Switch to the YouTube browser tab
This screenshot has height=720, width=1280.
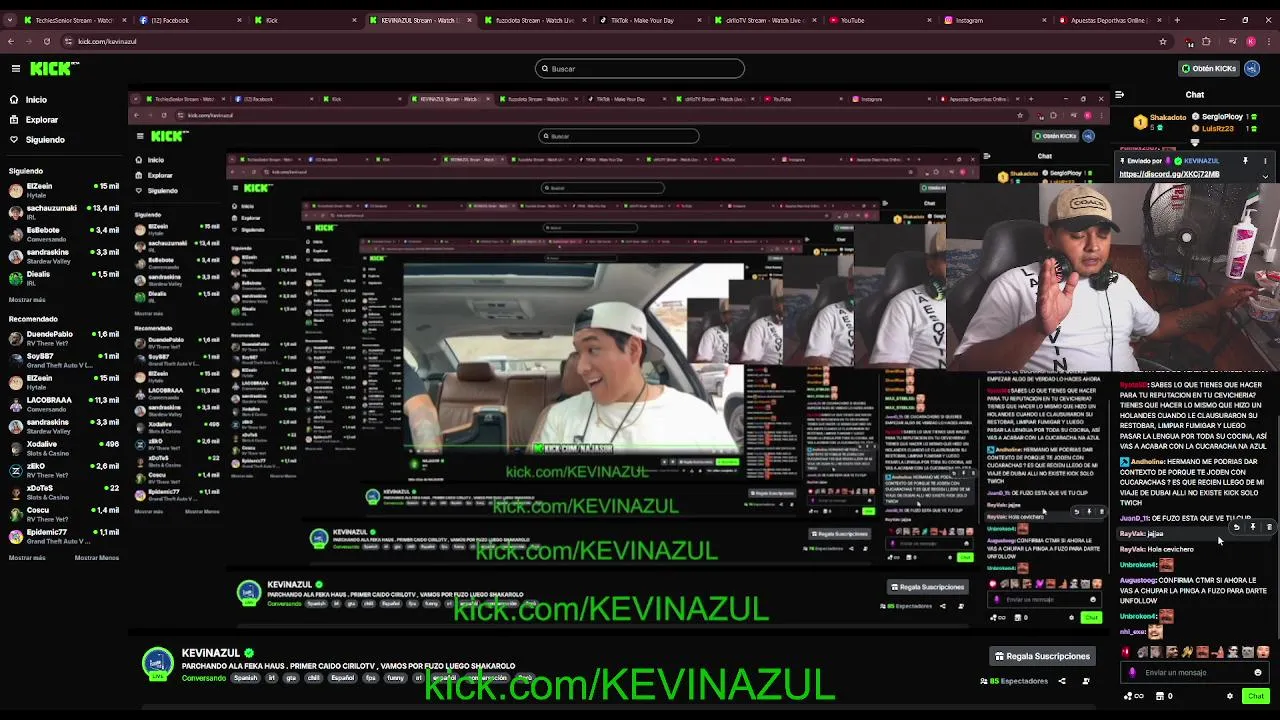[882, 20]
